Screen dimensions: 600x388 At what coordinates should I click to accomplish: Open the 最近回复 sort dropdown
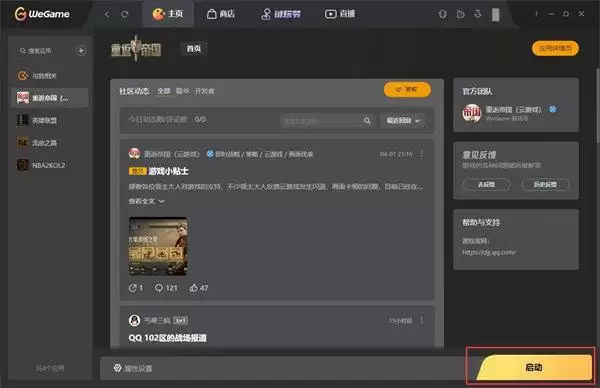(x=403, y=121)
